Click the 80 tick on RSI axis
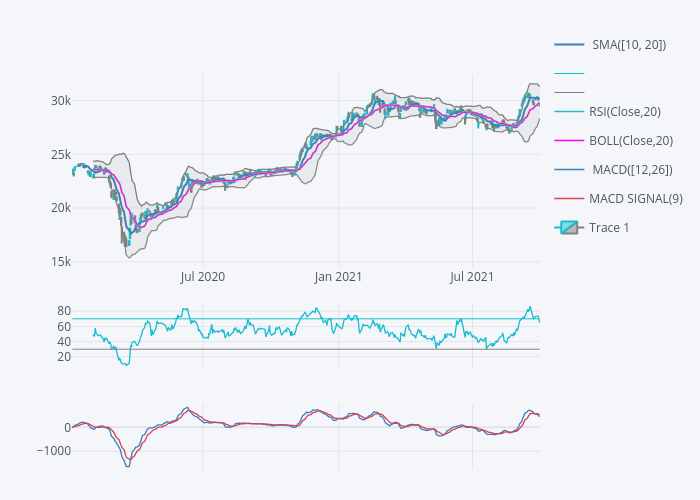The height and width of the screenshot is (500, 700). click(63, 311)
